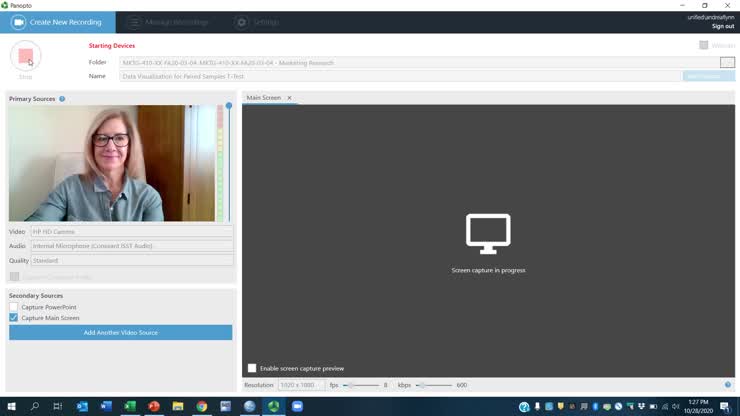Enable the Capture PowerPoint checkbox

click(14, 307)
